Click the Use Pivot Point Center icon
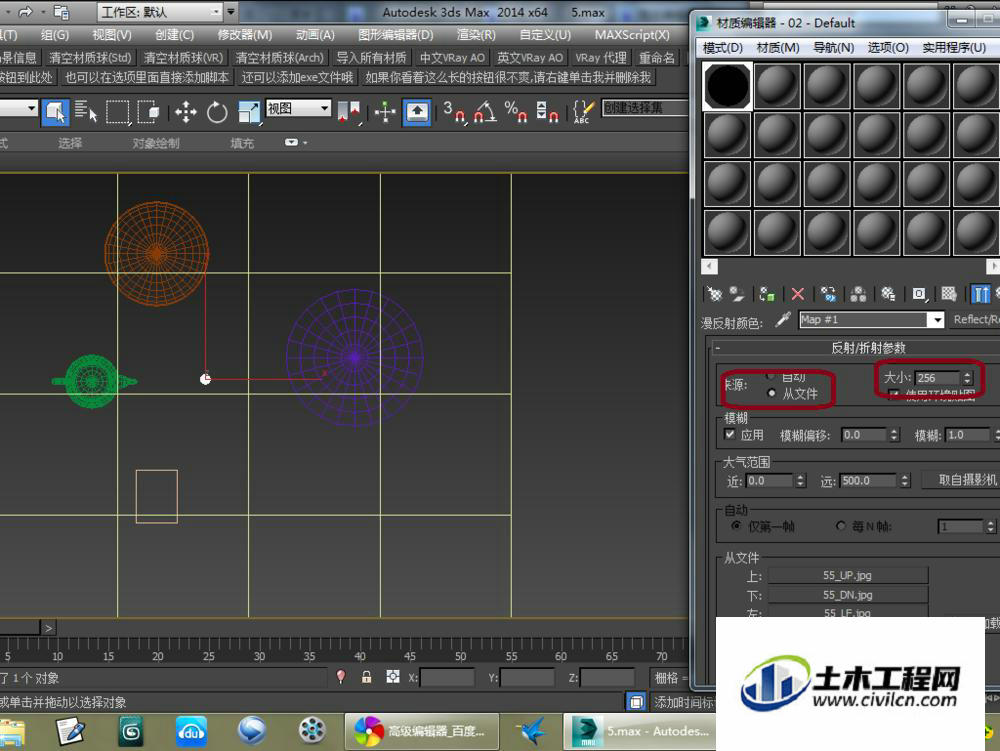 pos(349,112)
